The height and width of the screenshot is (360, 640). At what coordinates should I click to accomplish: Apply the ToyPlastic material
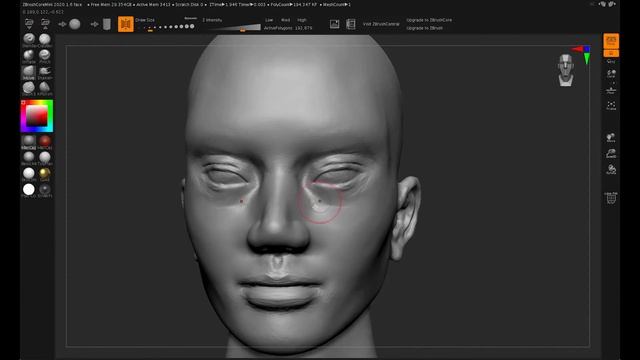[x=45, y=158]
